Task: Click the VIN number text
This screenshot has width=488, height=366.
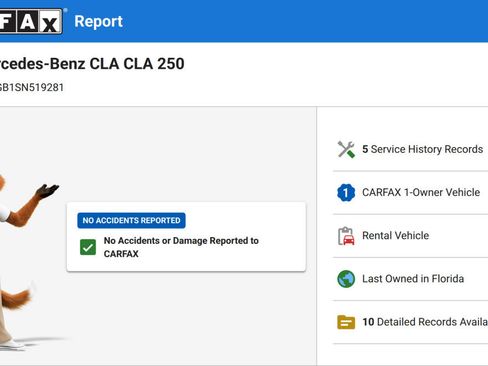Action: point(32,87)
